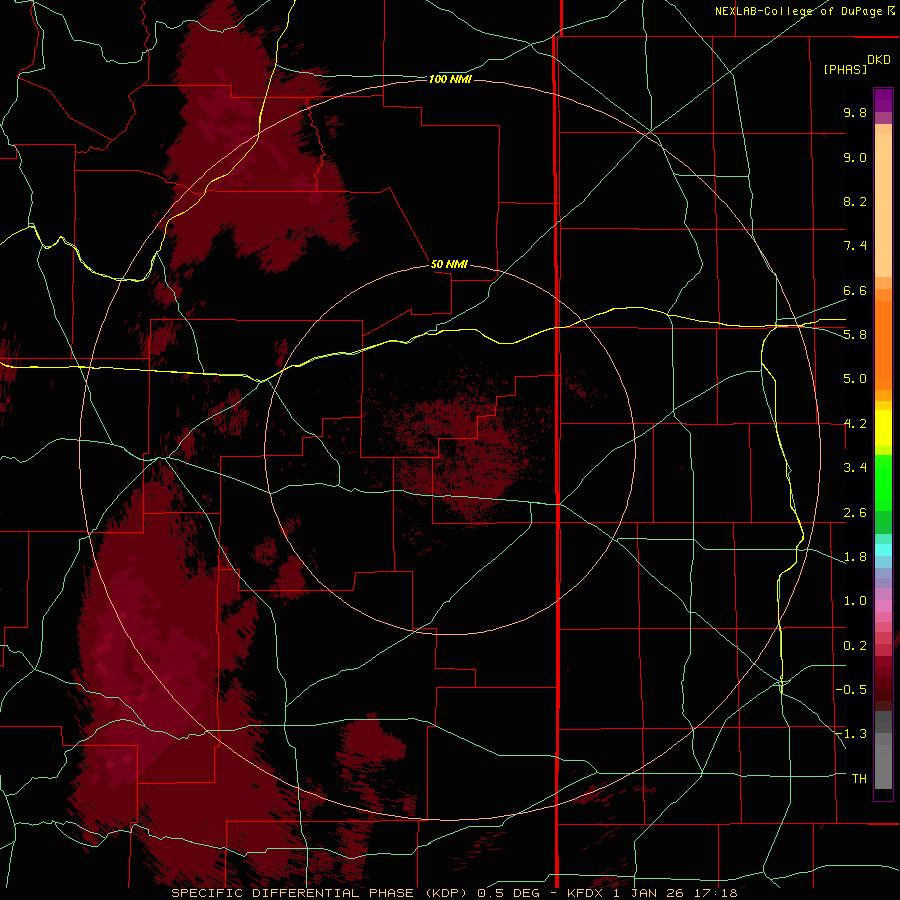Click the gray band at the color bar bottom
Image resolution: width=900 pixels, height=900 pixels.
pyautogui.click(x=883, y=750)
